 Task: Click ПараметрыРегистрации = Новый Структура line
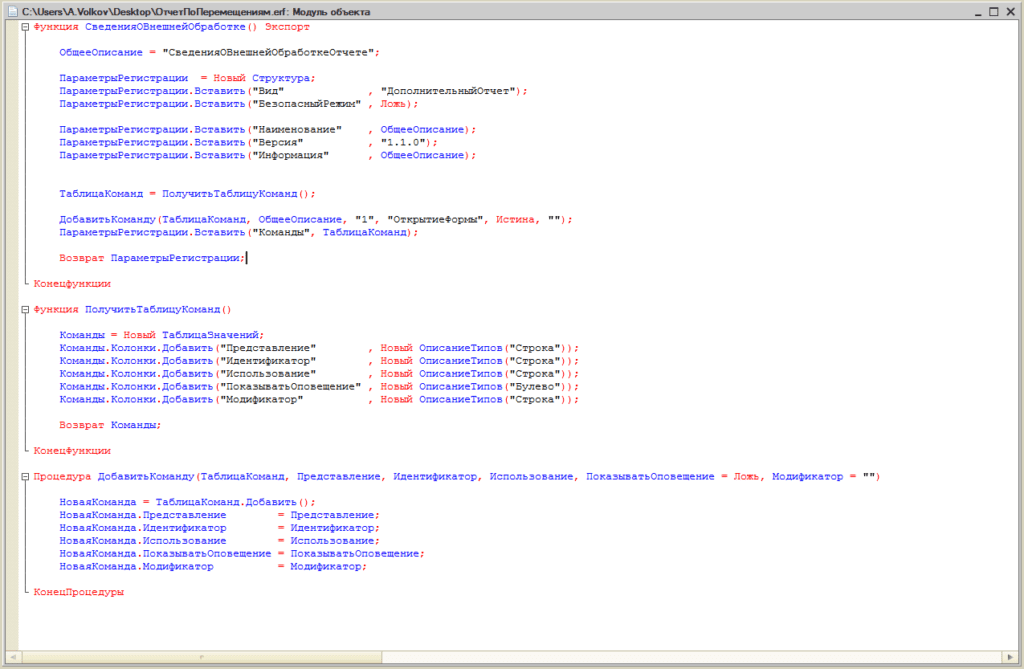(187, 78)
